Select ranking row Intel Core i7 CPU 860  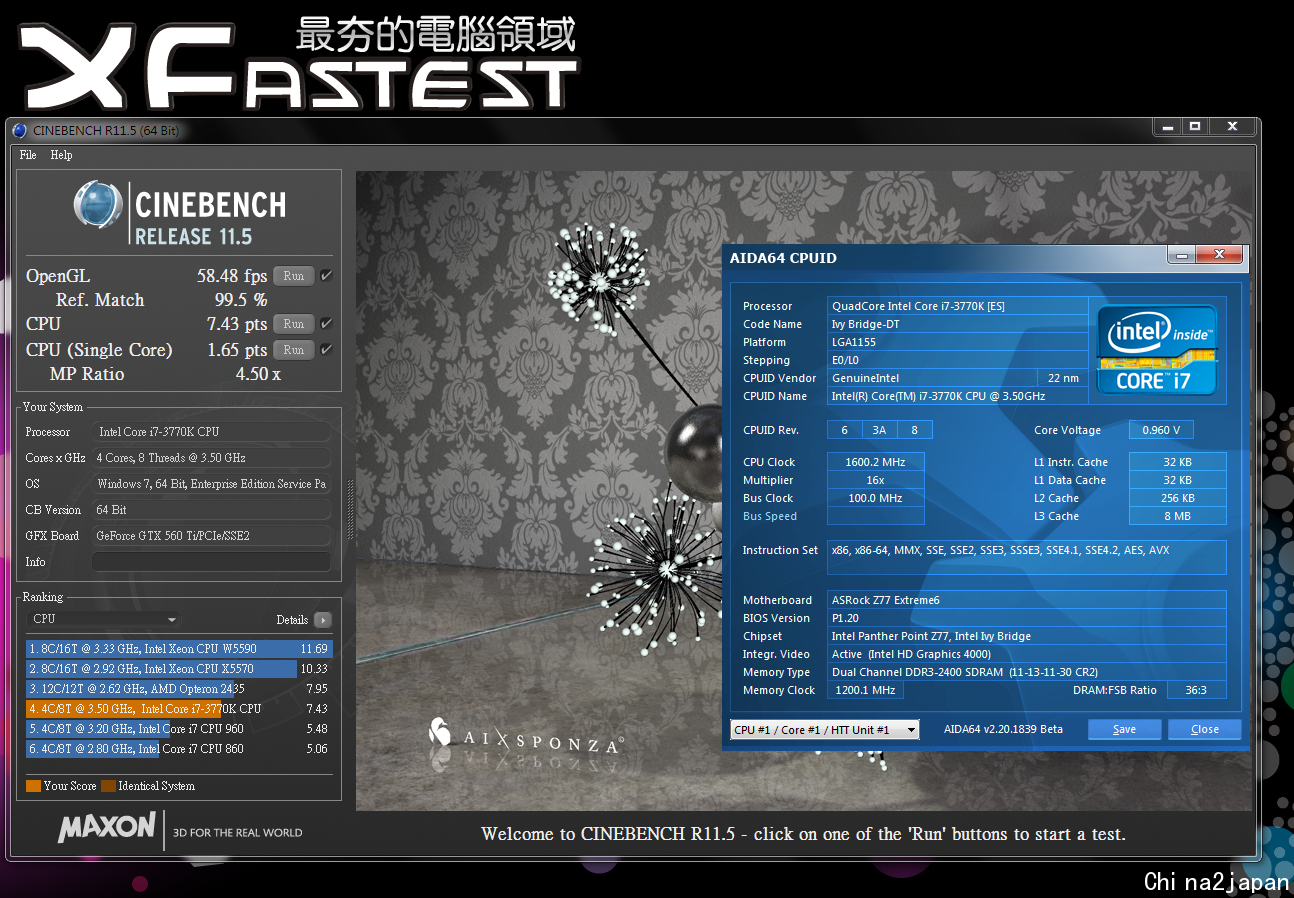[x=178, y=749]
